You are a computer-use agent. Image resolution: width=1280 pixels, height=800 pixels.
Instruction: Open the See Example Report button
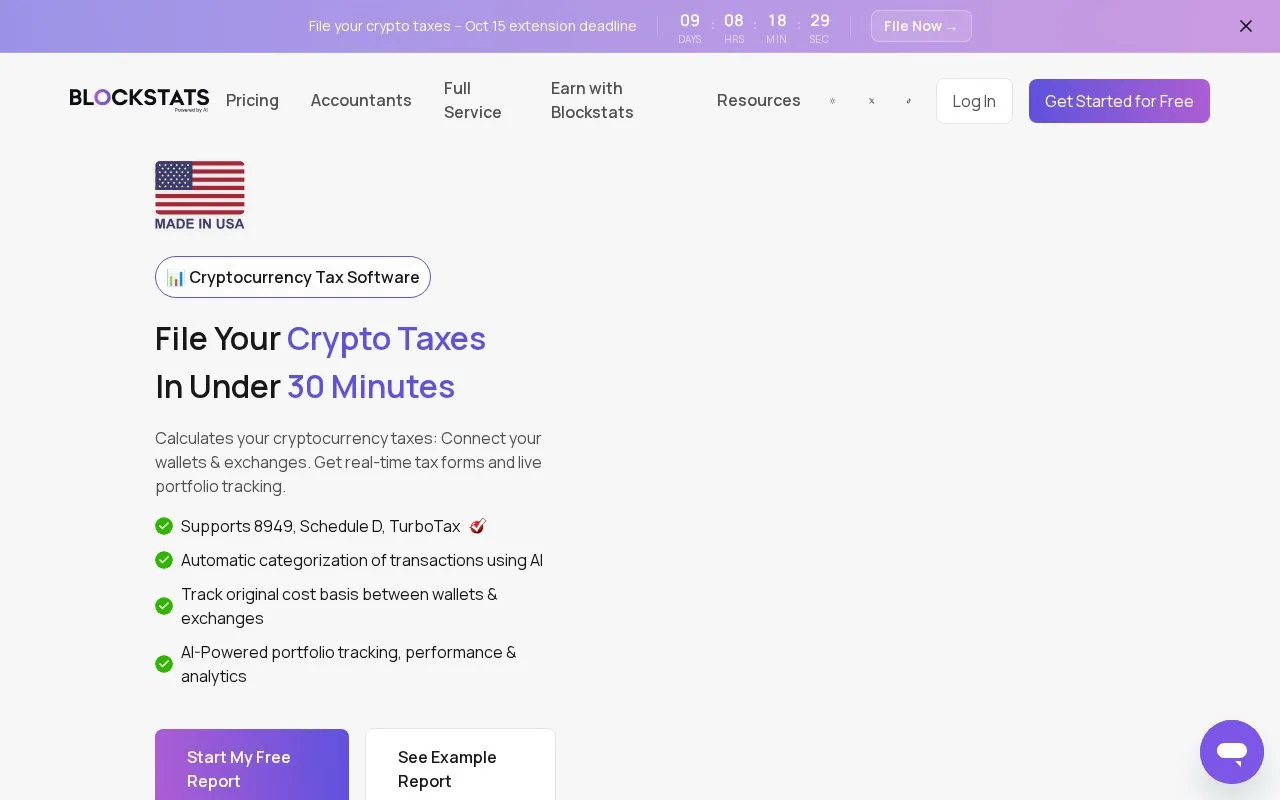click(460, 765)
